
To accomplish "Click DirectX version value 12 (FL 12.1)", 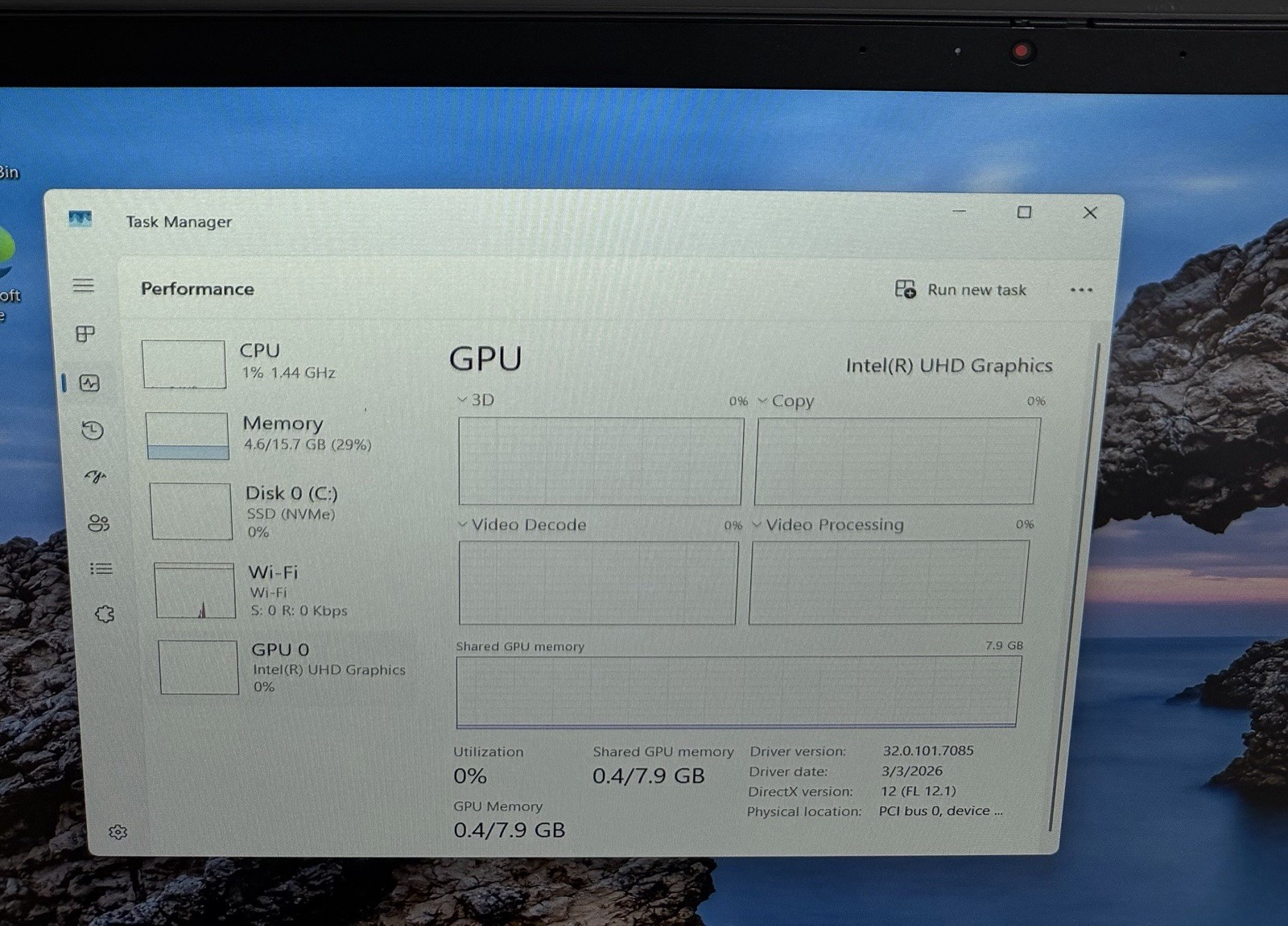I will 919,791.
